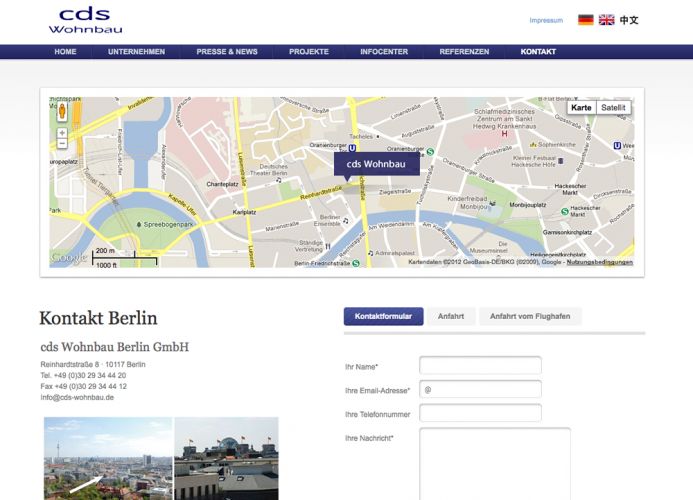Select the Anfahrt tab

(451, 317)
